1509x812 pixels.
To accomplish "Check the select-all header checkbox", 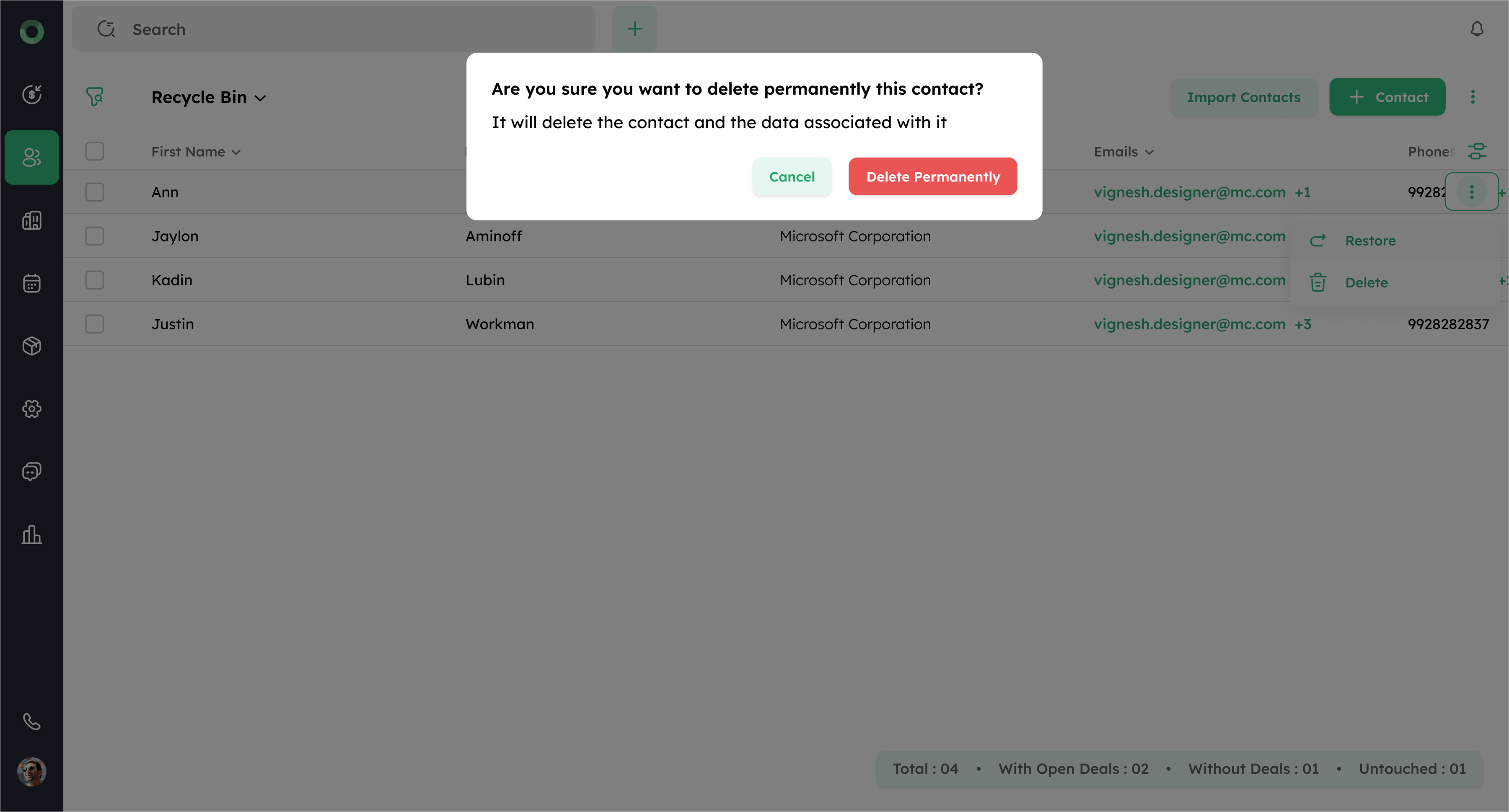I will [x=94, y=152].
